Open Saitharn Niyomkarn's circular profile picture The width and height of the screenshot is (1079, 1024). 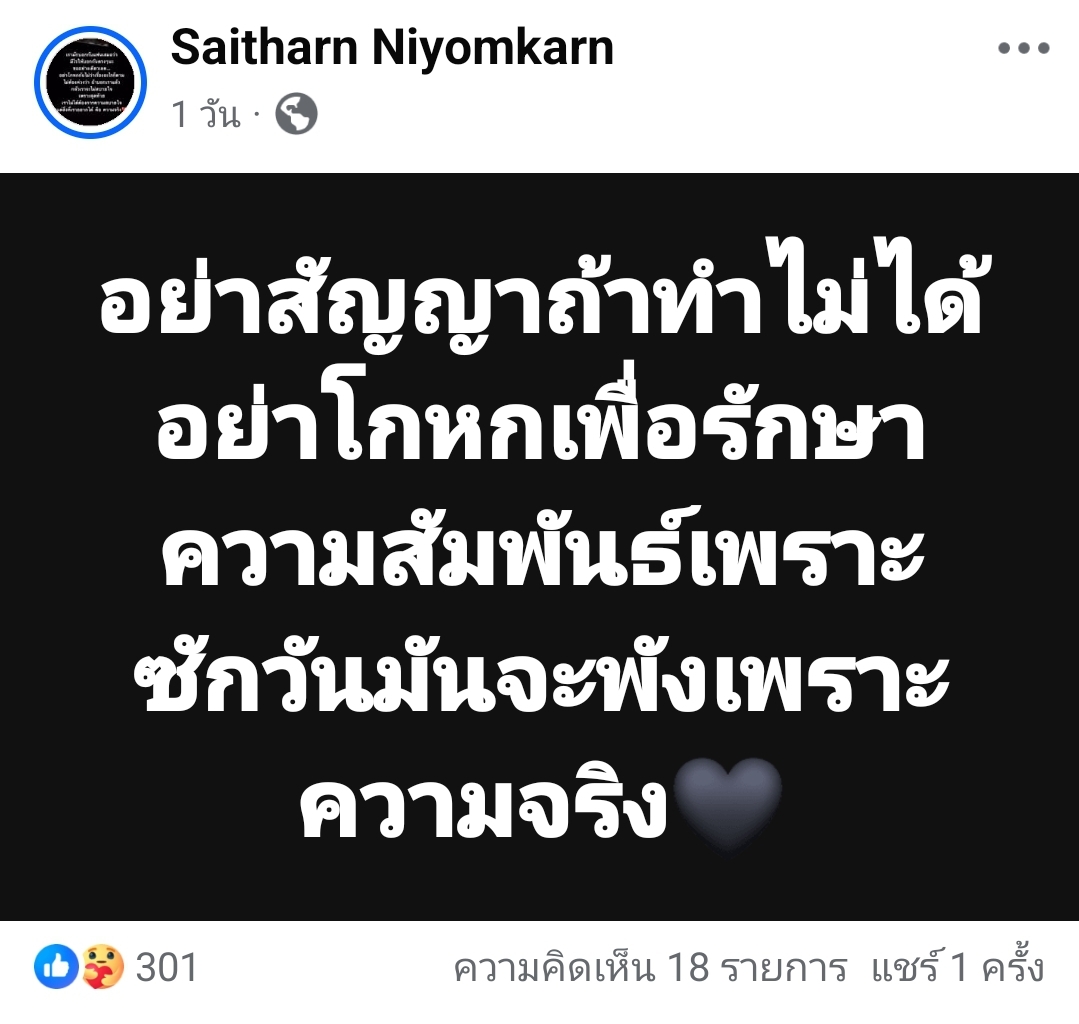[x=91, y=83]
